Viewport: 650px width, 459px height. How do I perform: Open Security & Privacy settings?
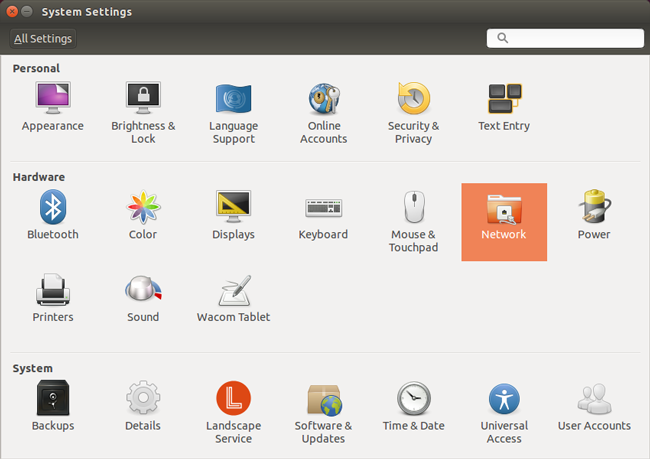point(414,112)
